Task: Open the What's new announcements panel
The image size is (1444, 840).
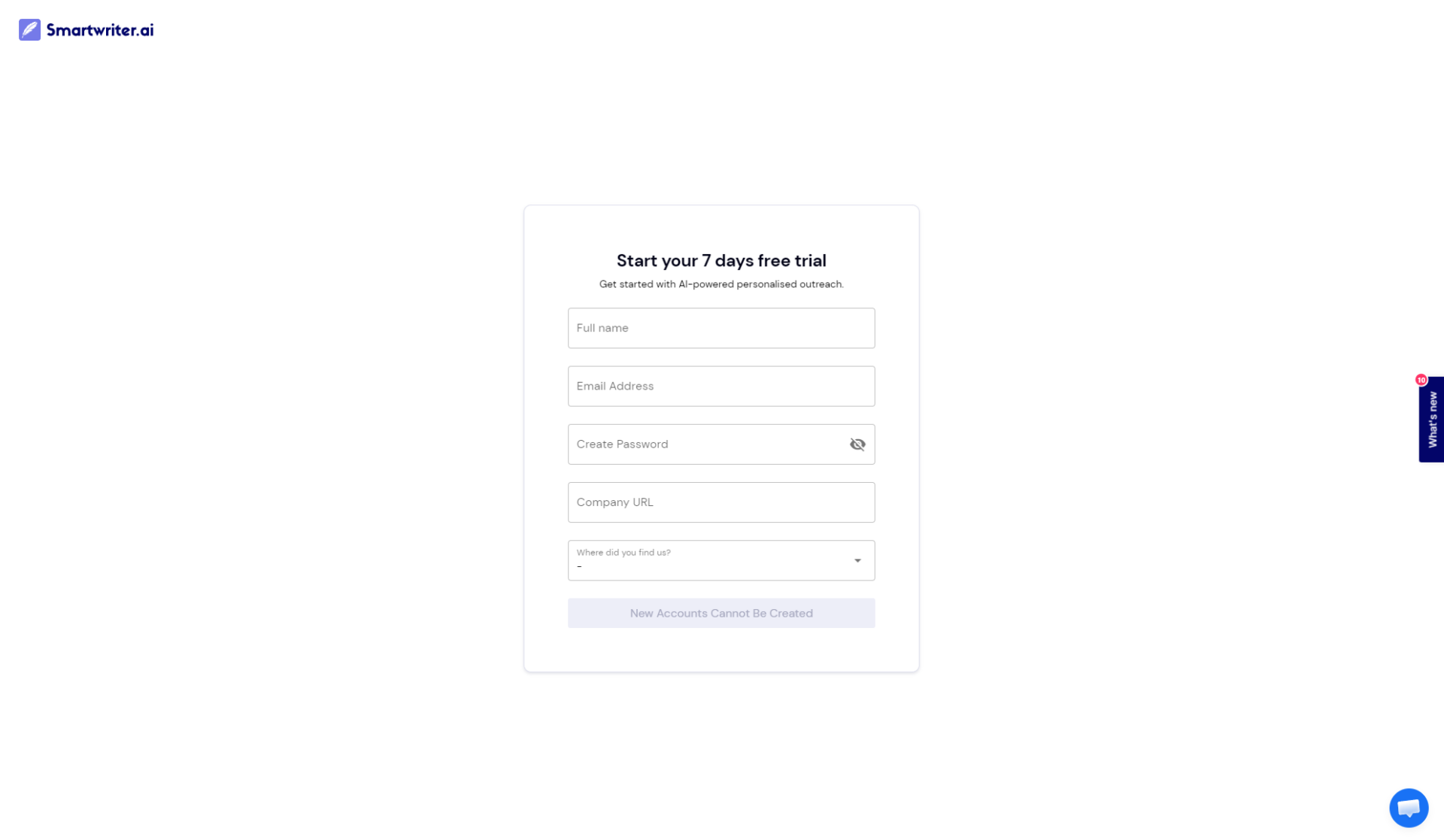Action: pos(1431,419)
